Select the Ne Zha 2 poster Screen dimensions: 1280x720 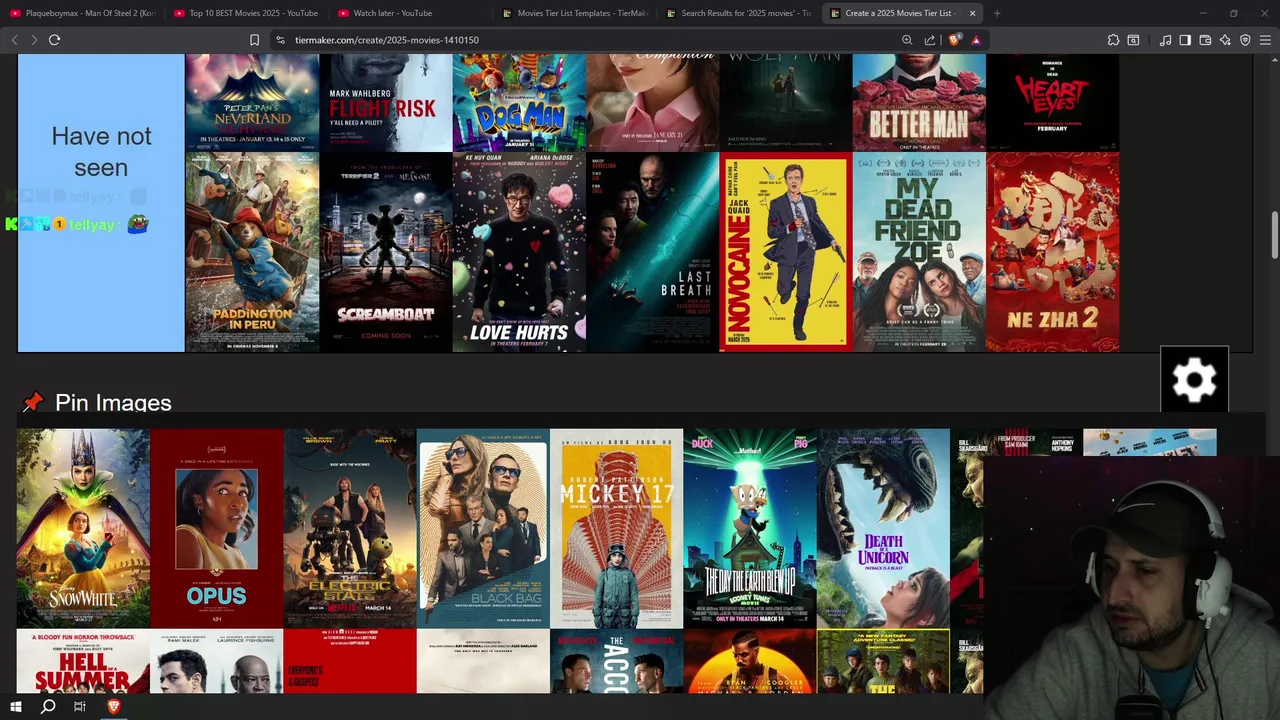pyautogui.click(x=1053, y=252)
